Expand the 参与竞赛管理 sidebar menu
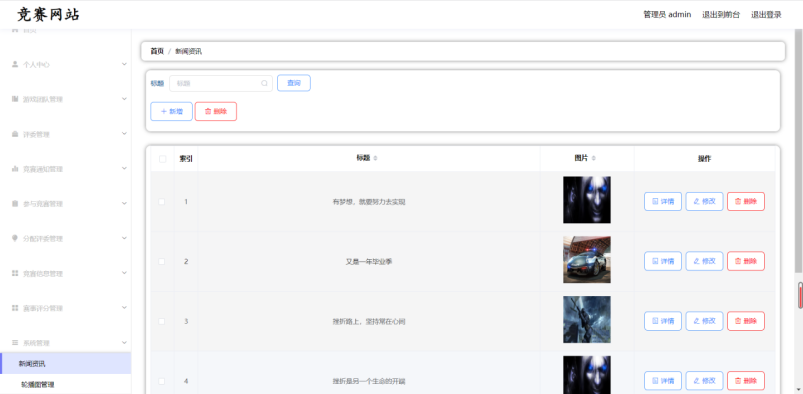 pyautogui.click(x=66, y=203)
